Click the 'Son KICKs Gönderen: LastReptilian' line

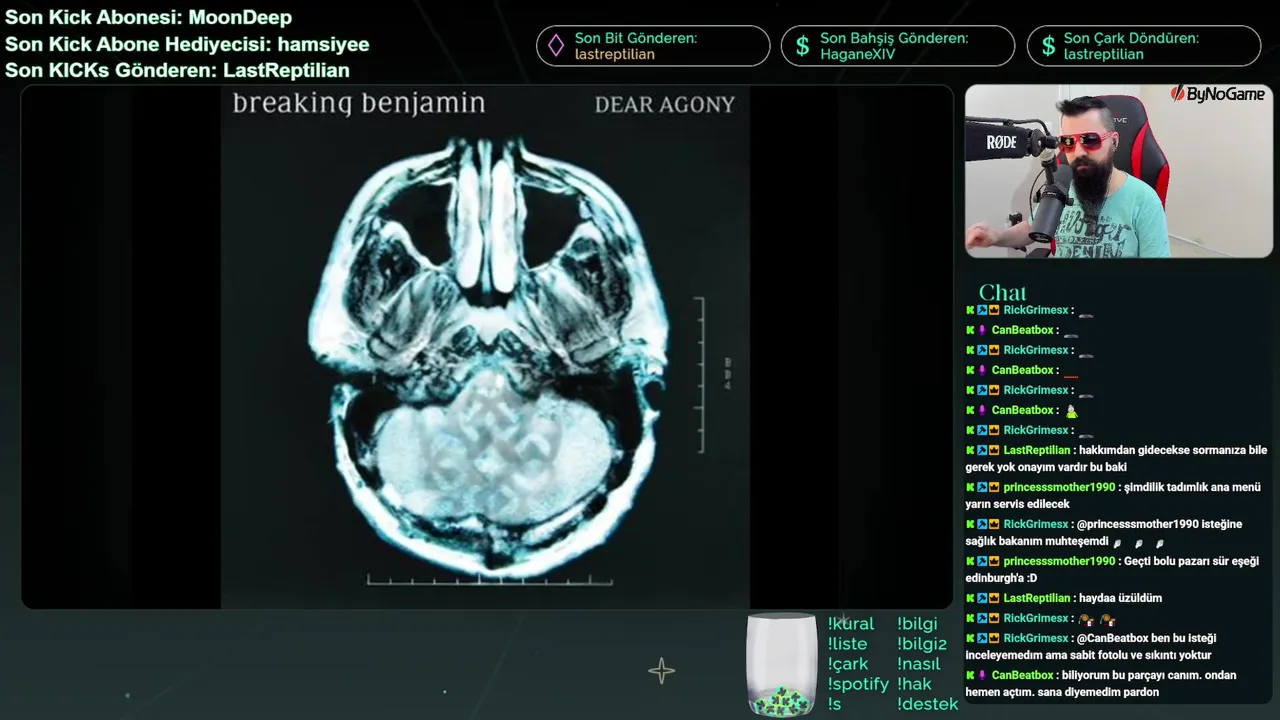point(177,70)
